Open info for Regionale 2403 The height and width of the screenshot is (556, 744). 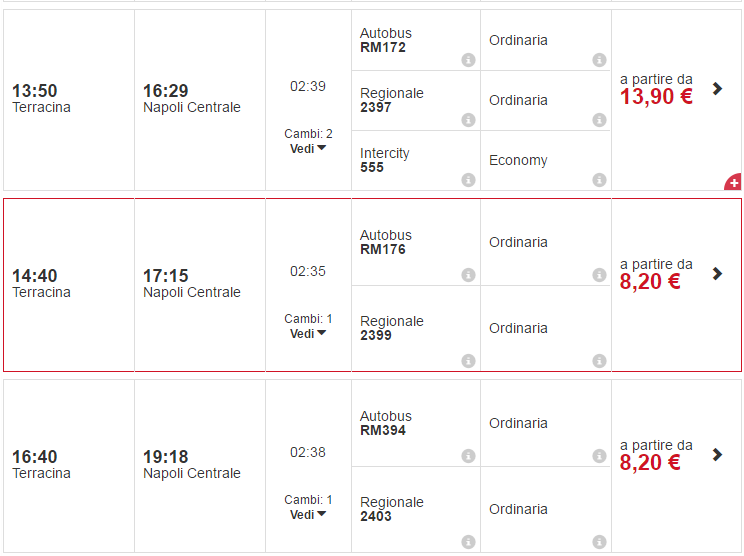coord(468,542)
